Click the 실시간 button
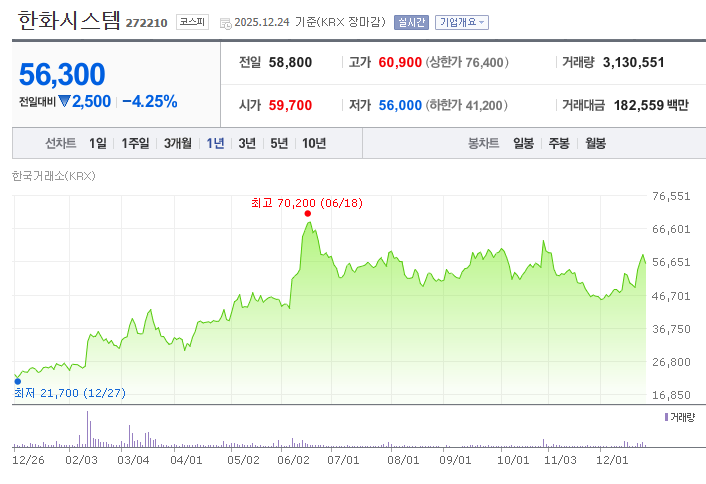 pyautogui.click(x=411, y=23)
